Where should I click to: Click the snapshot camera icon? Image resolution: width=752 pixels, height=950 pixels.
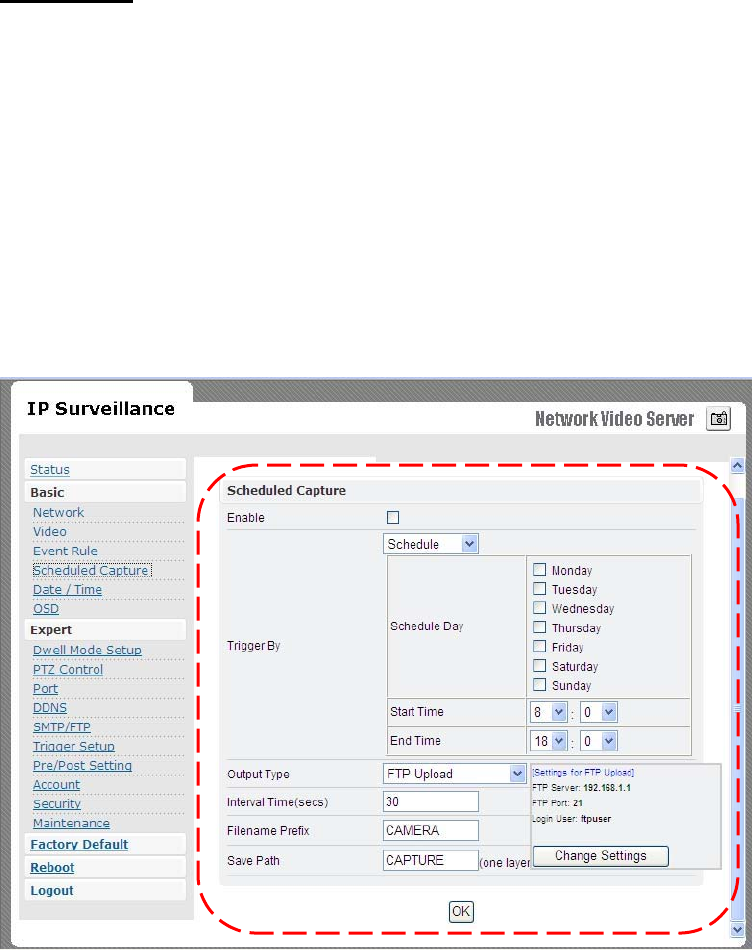(719, 419)
